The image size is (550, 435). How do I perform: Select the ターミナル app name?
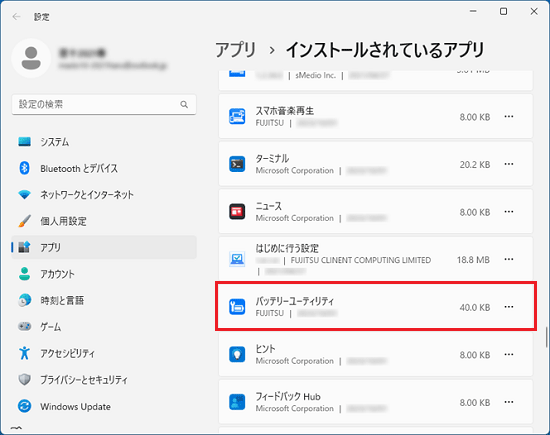[x=272, y=159]
